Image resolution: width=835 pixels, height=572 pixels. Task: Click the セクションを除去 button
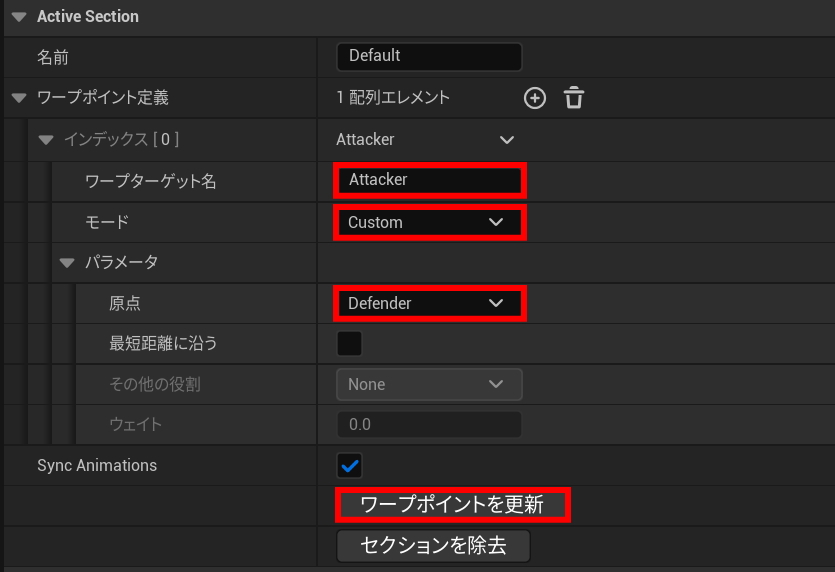coord(433,546)
